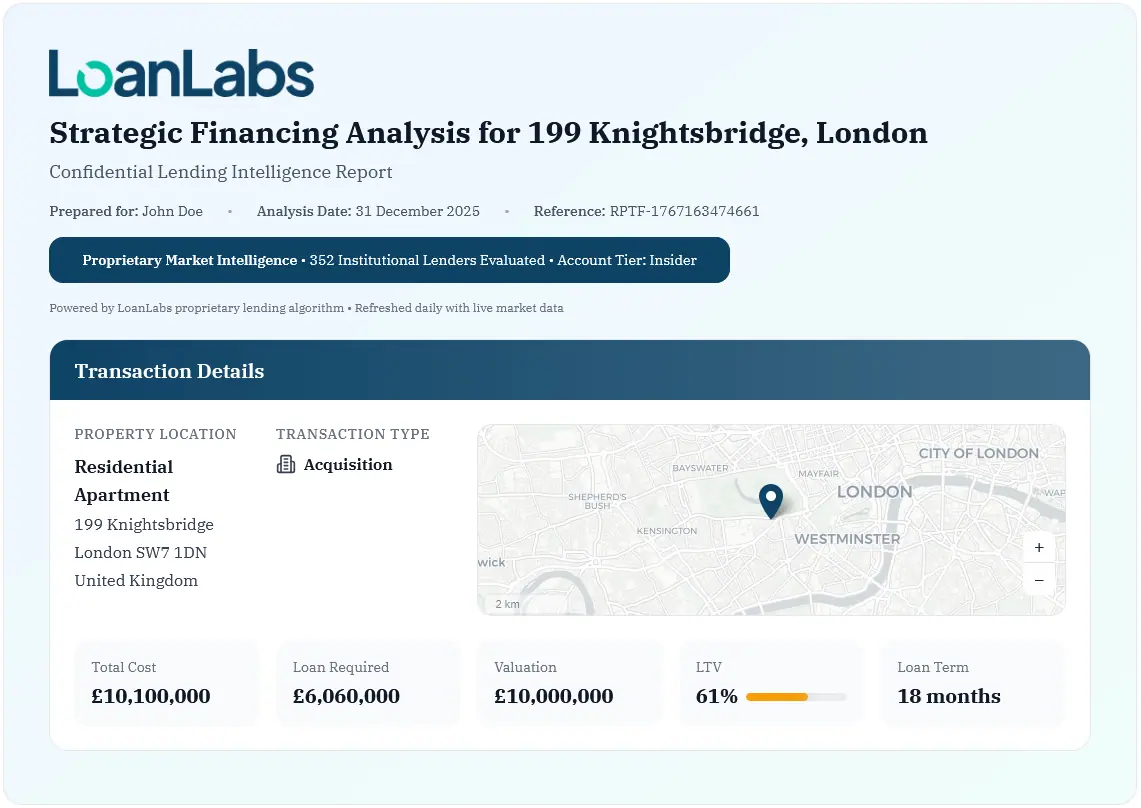Image resolution: width=1141 pixels, height=808 pixels.
Task: Zoom out on the map
Action: (x=1039, y=580)
